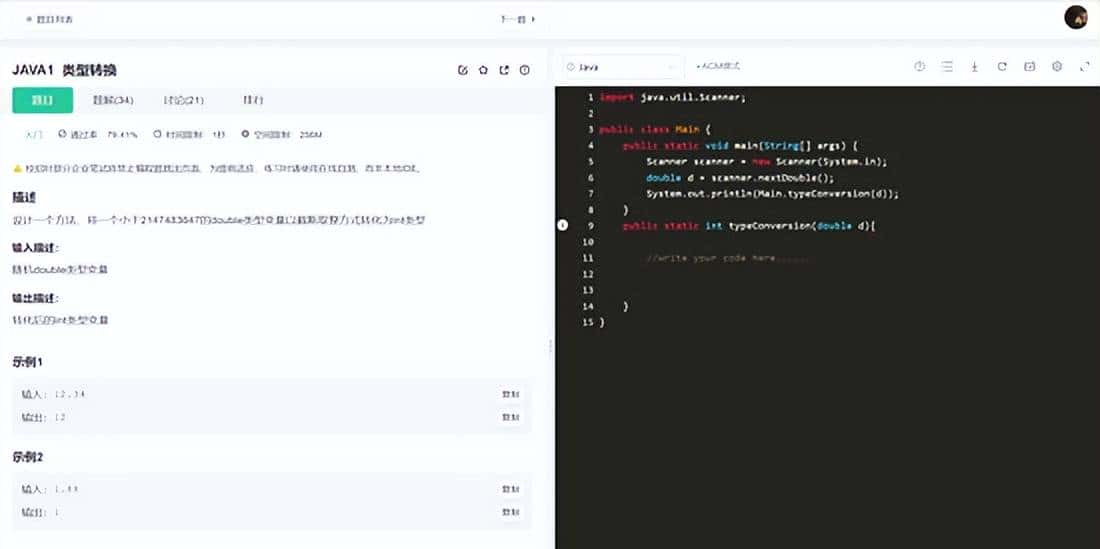Click the 输入描述 heading
Image resolution: width=1100 pixels, height=549 pixels.
pyautogui.click(x=35, y=248)
